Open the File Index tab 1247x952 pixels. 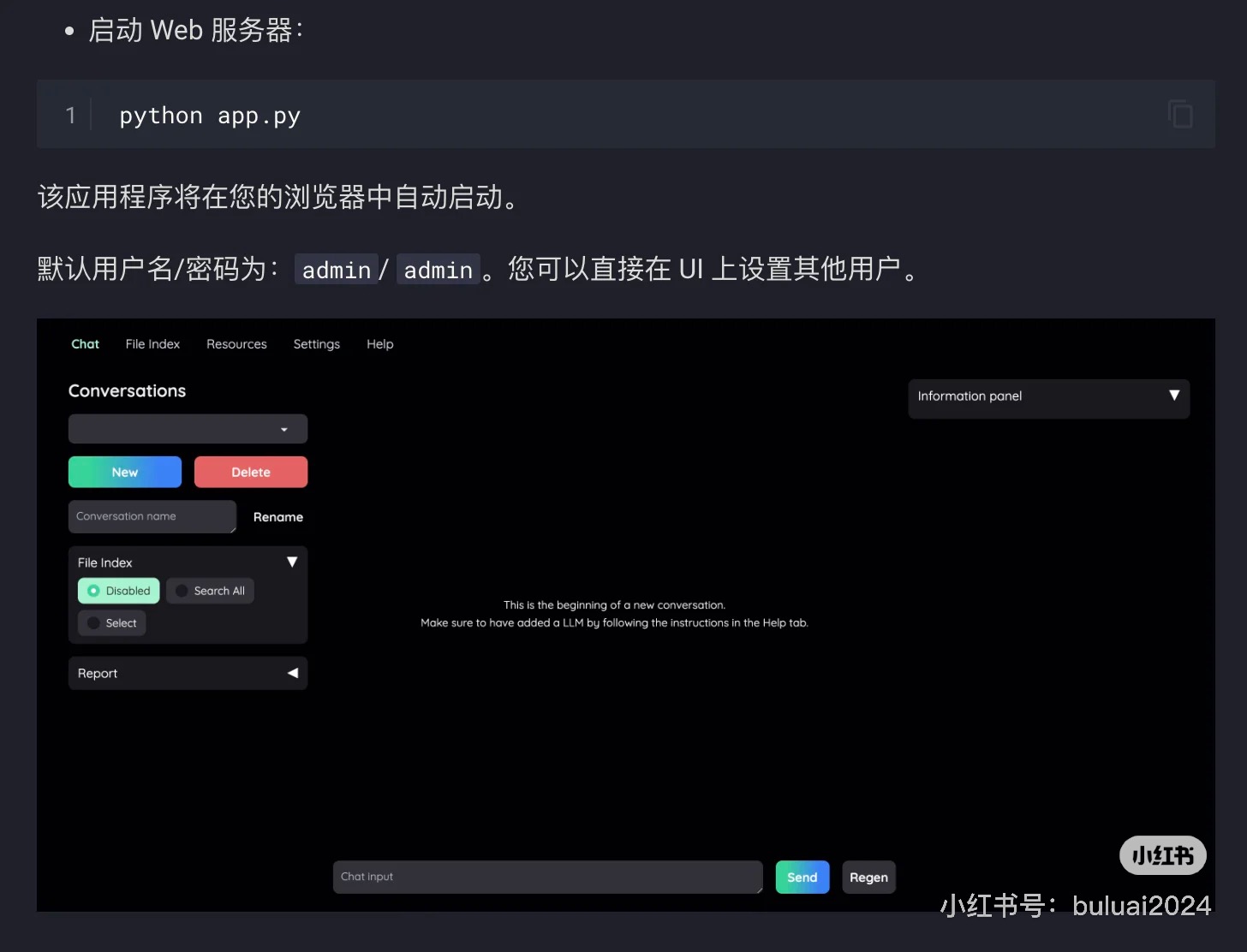[x=152, y=344]
